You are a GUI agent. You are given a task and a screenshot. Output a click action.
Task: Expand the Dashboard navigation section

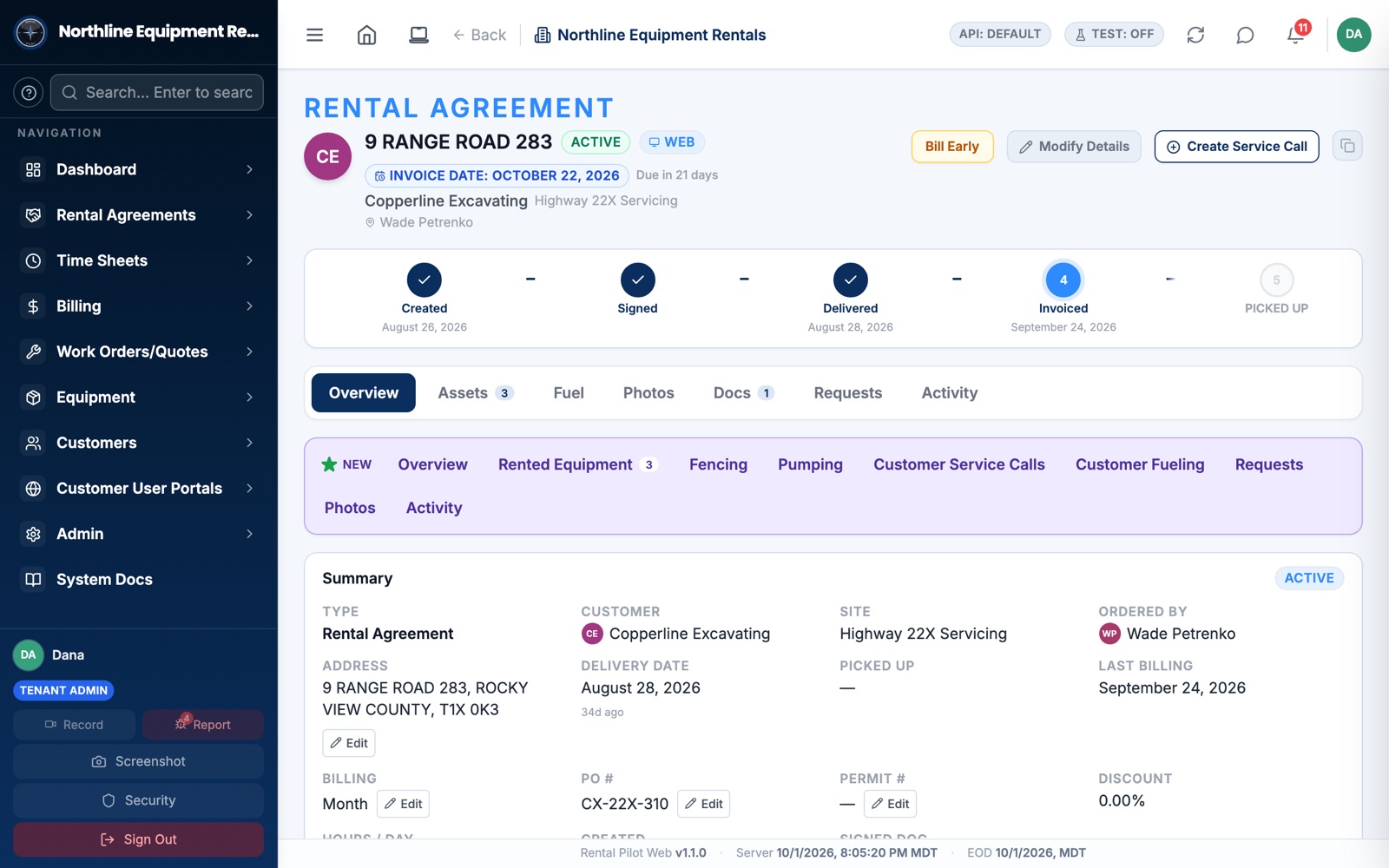[x=139, y=169]
